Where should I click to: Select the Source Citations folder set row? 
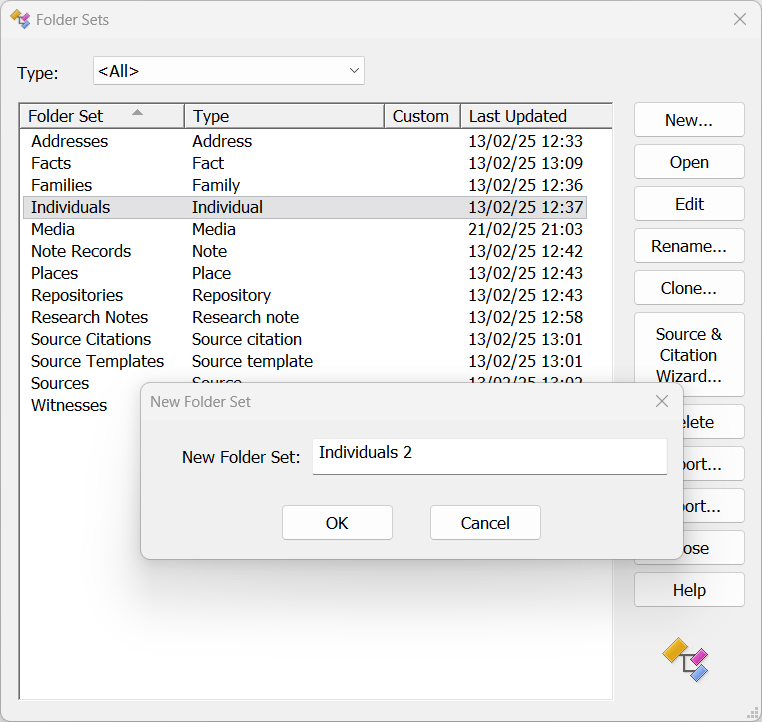[x=305, y=339]
